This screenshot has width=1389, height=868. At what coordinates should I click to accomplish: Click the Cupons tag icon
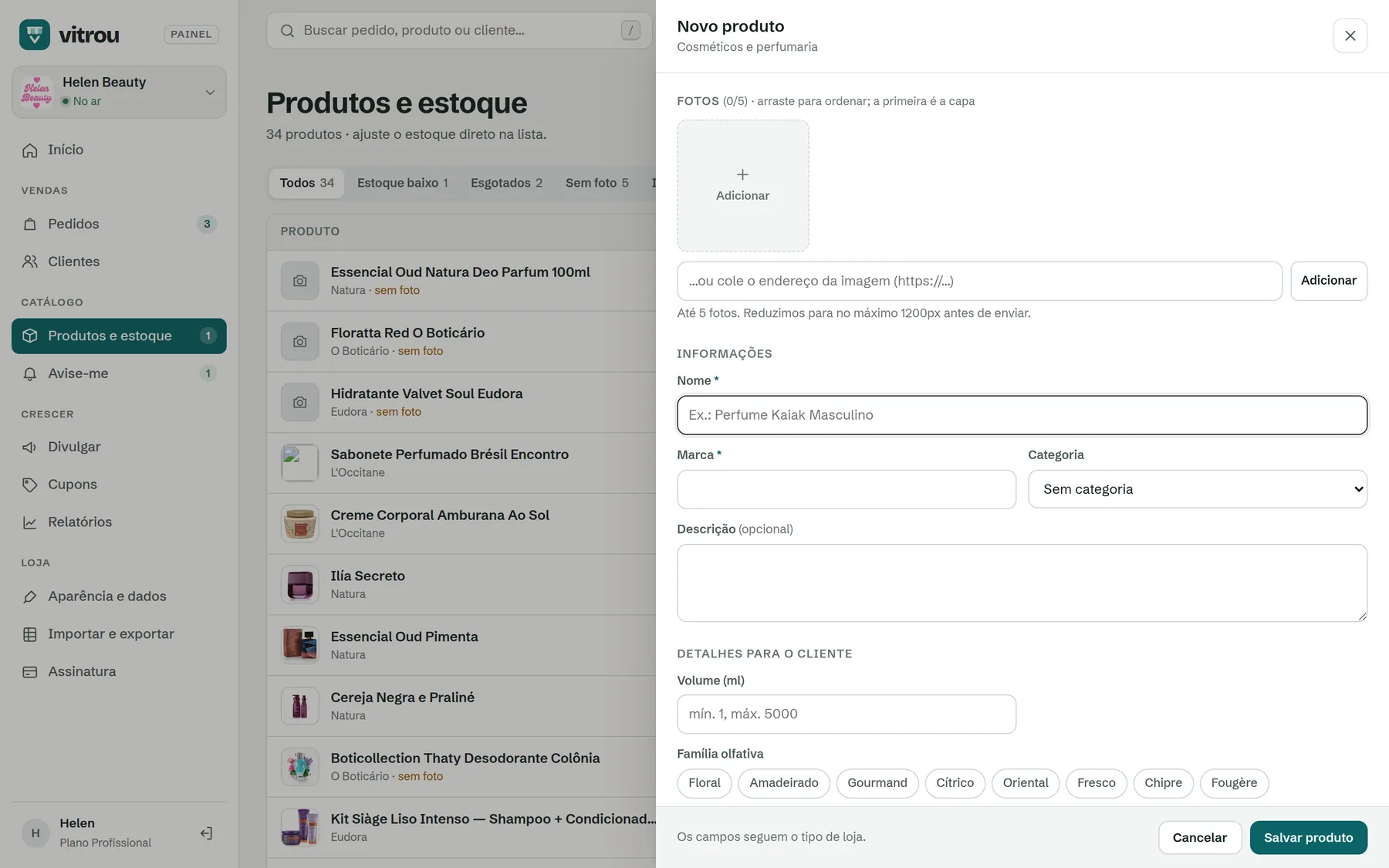(30, 485)
